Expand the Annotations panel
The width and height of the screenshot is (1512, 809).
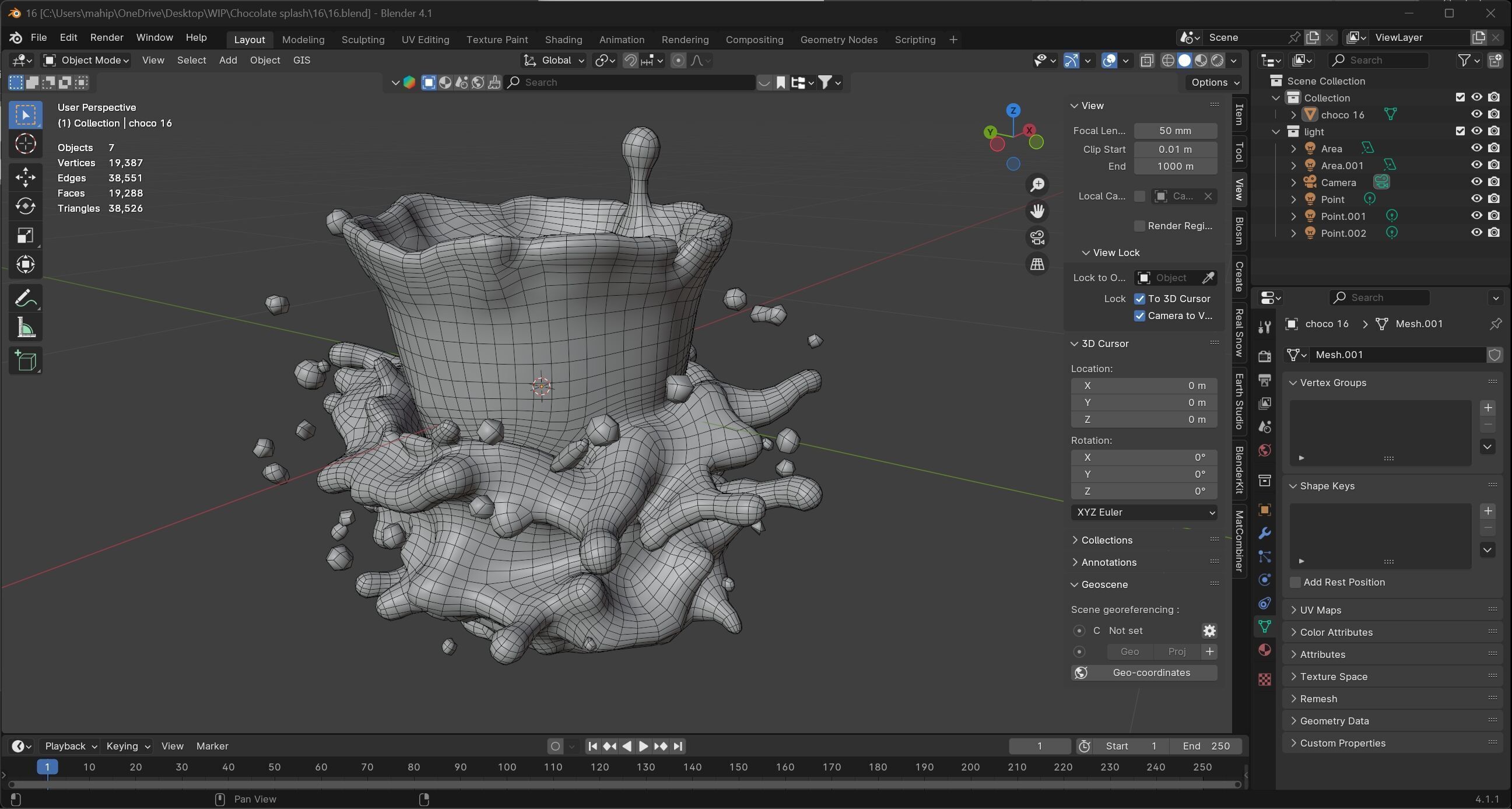(1108, 562)
